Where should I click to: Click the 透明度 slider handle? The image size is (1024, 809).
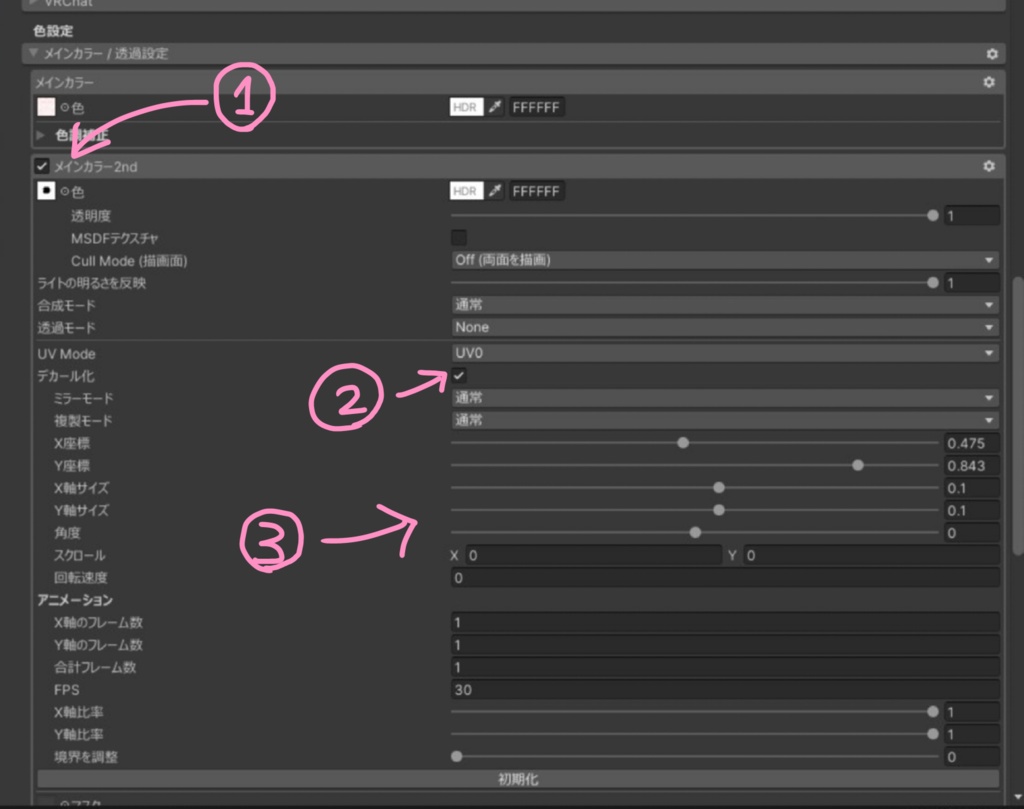pos(933,215)
